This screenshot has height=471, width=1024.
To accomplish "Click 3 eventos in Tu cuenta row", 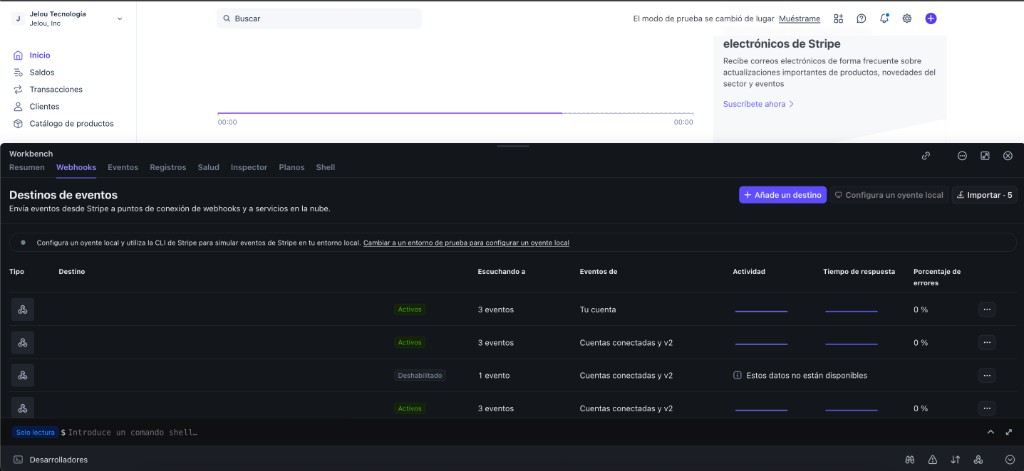I will 496,310.
